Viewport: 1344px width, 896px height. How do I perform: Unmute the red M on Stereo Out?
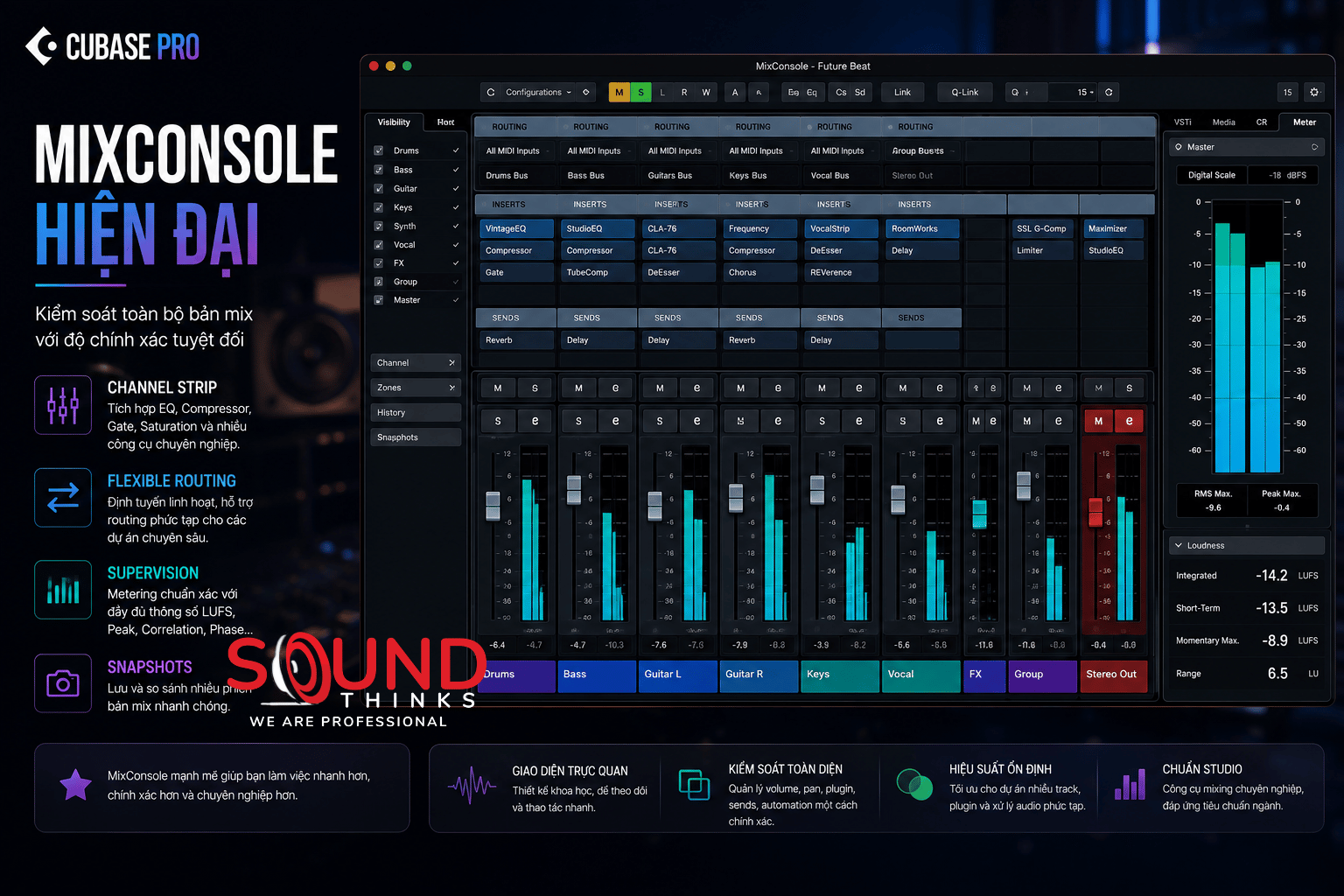point(1099,421)
